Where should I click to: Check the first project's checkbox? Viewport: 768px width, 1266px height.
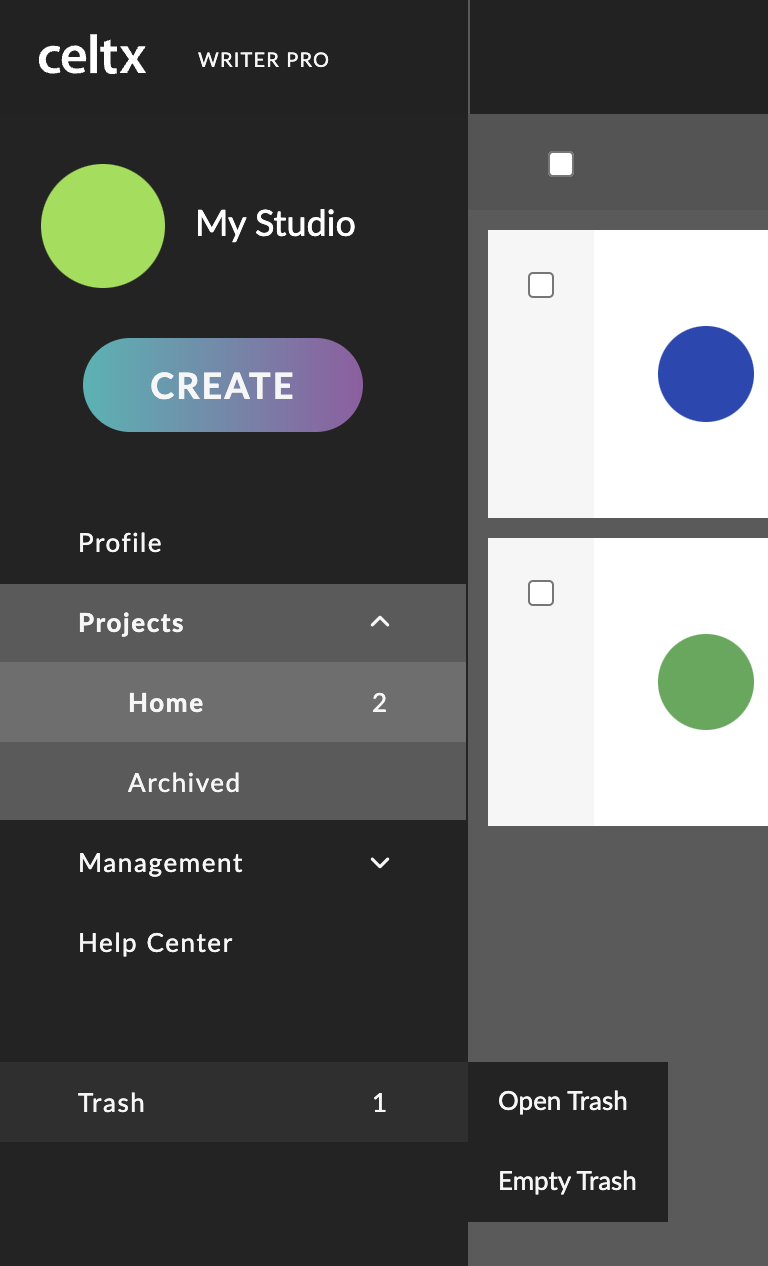[x=541, y=285]
